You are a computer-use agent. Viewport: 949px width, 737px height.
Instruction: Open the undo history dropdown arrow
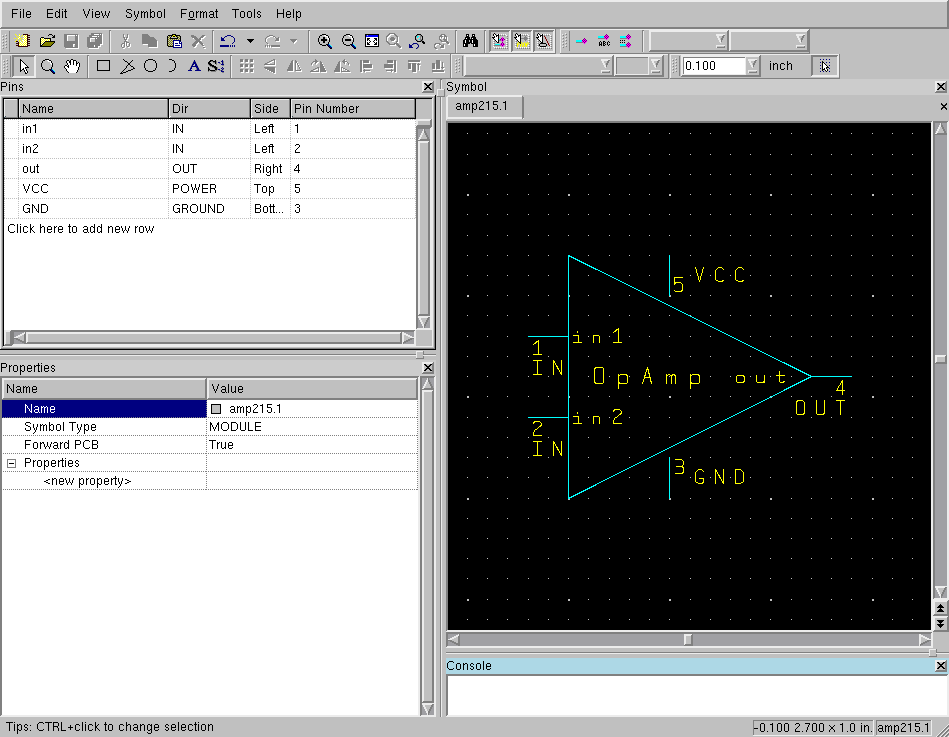[x=250, y=41]
